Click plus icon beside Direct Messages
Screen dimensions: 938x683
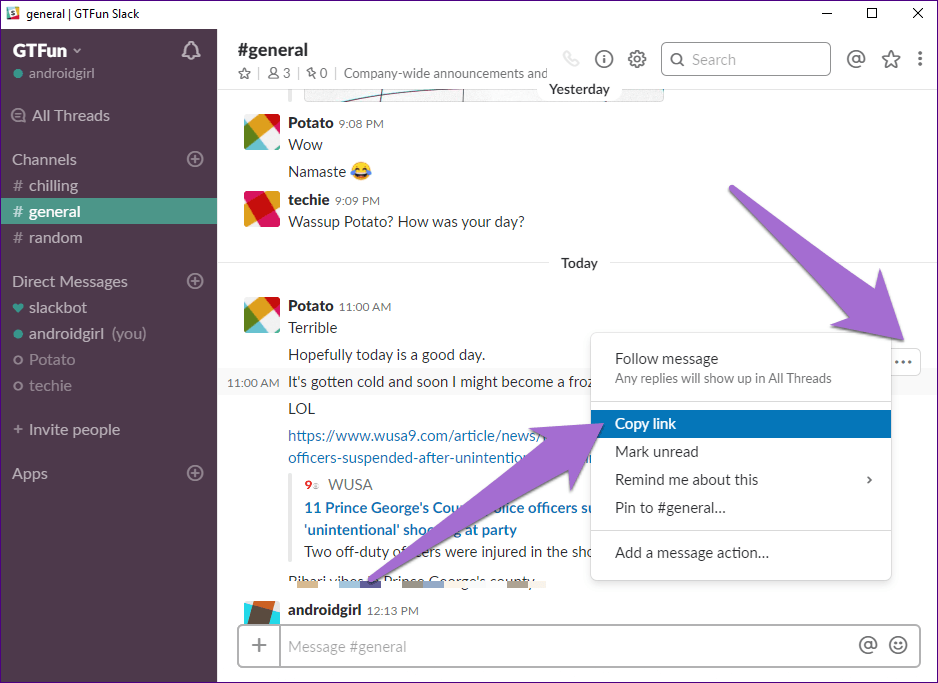(x=195, y=281)
